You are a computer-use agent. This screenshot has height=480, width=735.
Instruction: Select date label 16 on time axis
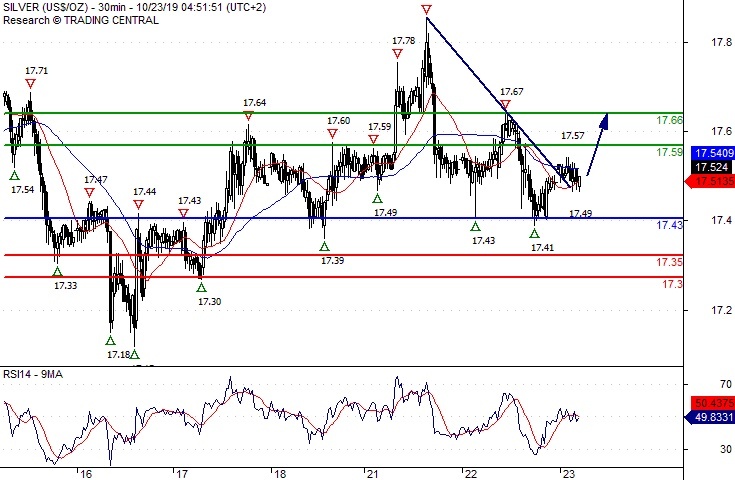[x=86, y=474]
